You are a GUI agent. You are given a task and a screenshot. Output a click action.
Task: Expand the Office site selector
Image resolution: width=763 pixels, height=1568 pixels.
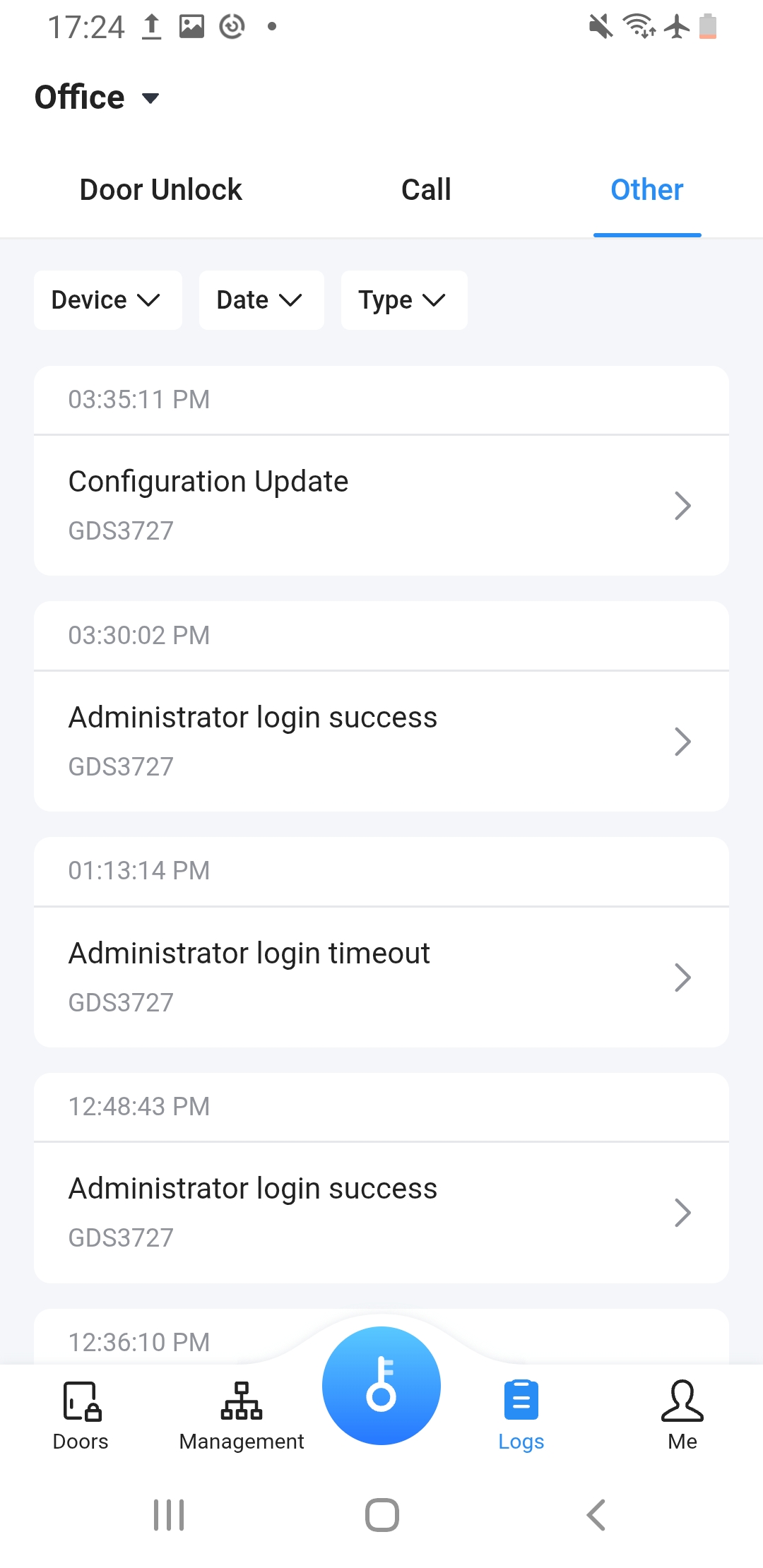click(x=97, y=97)
